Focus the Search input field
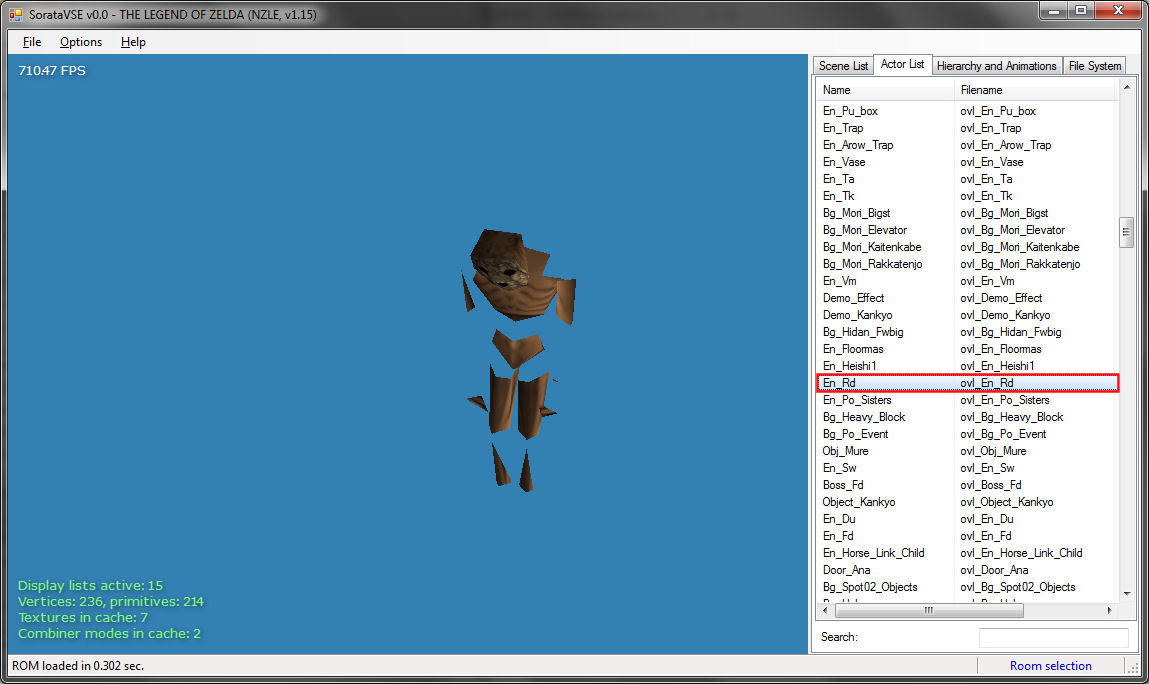The width and height of the screenshot is (1149, 684). click(x=1053, y=637)
